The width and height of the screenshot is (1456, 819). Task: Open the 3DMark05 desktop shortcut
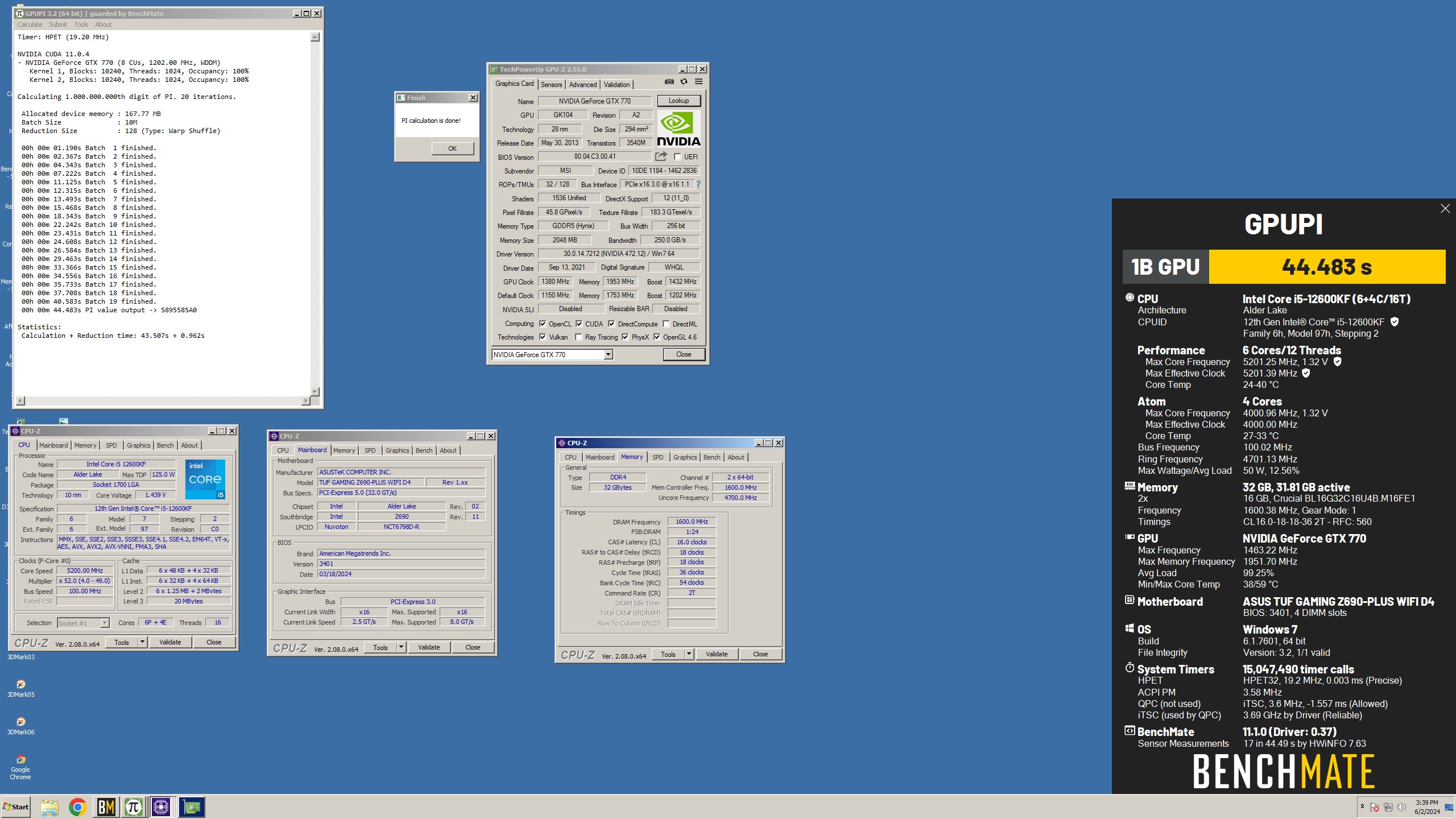pyautogui.click(x=20, y=688)
